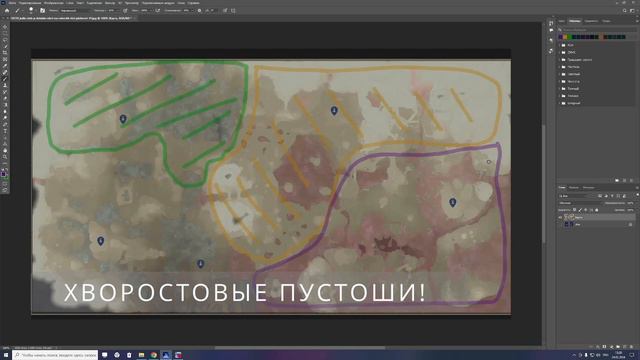Toggle pressure for opacity button
The image size is (640, 360).
click(125, 11)
